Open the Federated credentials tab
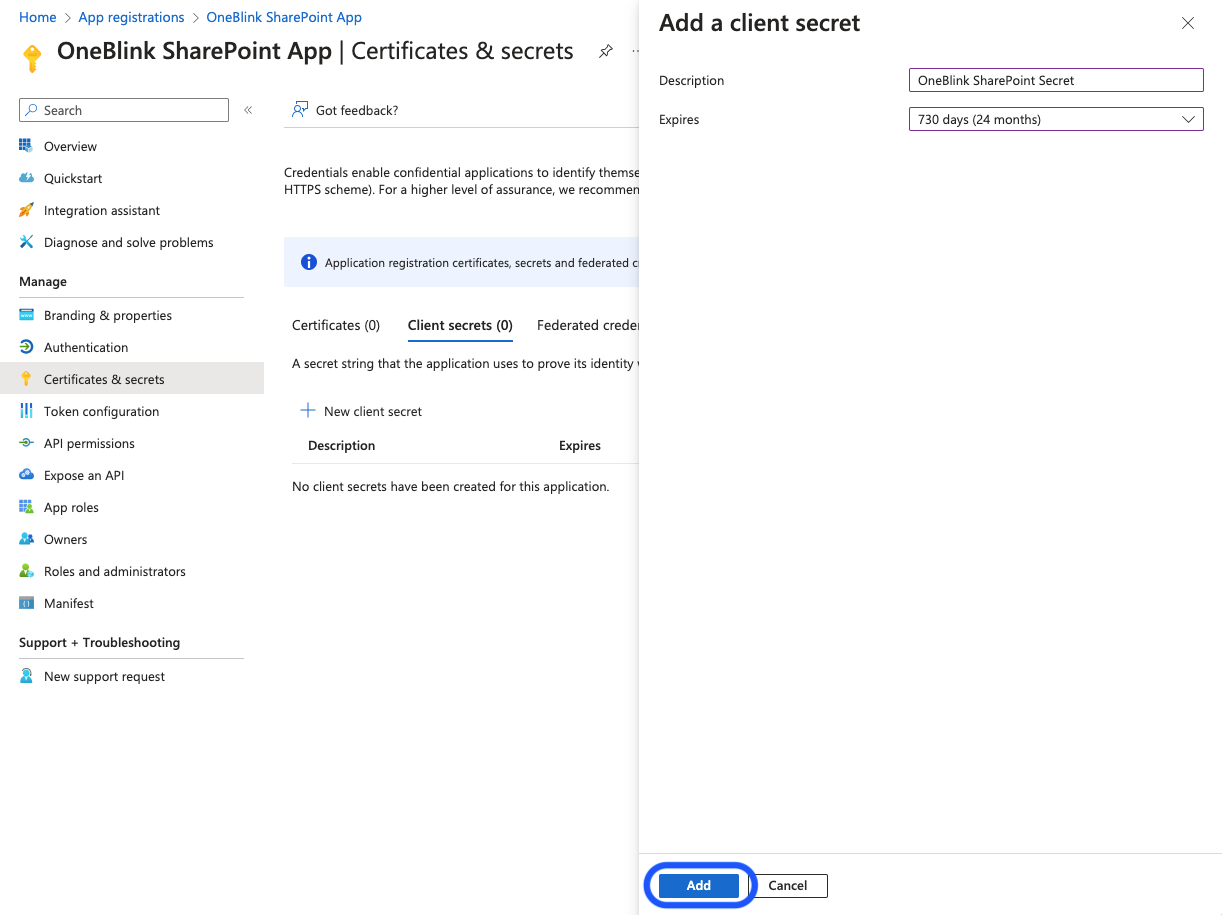1222x915 pixels. 587,325
